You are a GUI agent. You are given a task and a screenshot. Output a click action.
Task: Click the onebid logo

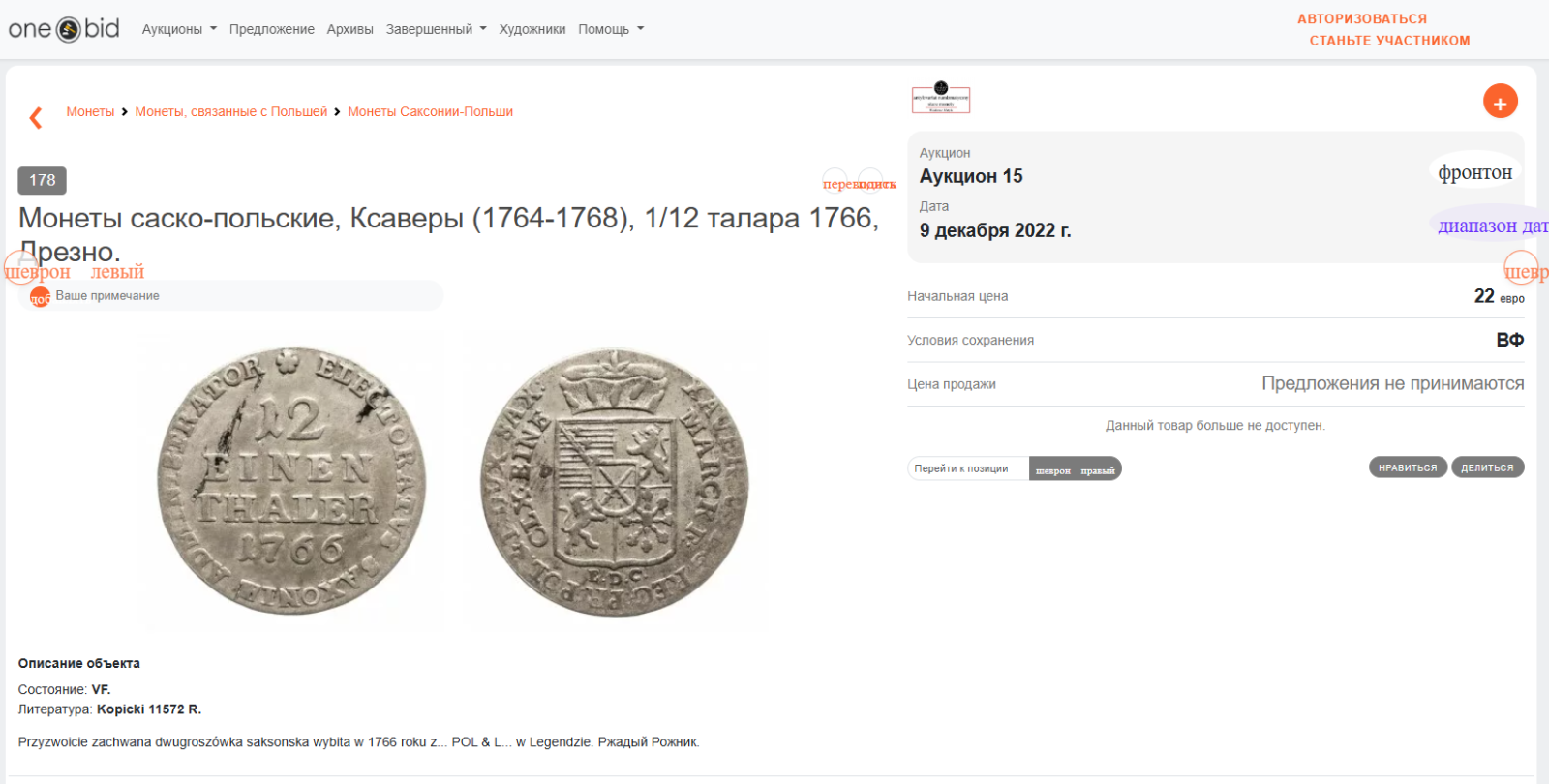pyautogui.click(x=64, y=29)
